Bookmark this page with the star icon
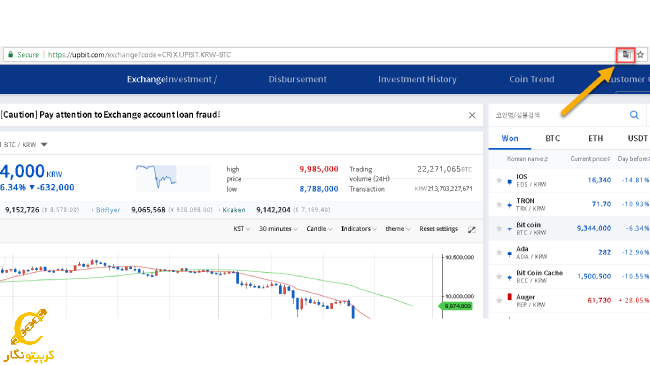 pyautogui.click(x=640, y=55)
